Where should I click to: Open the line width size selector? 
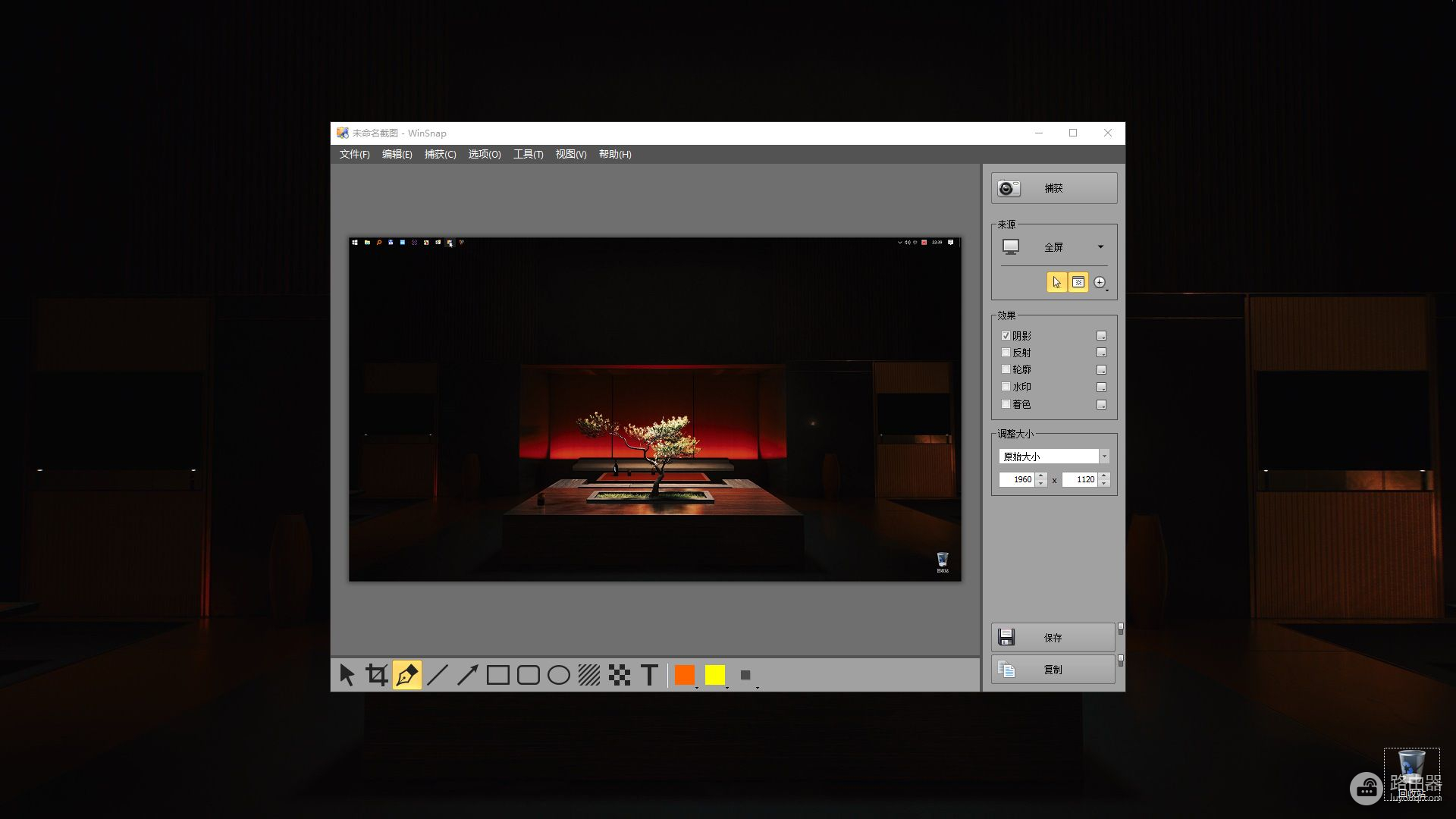click(x=746, y=675)
